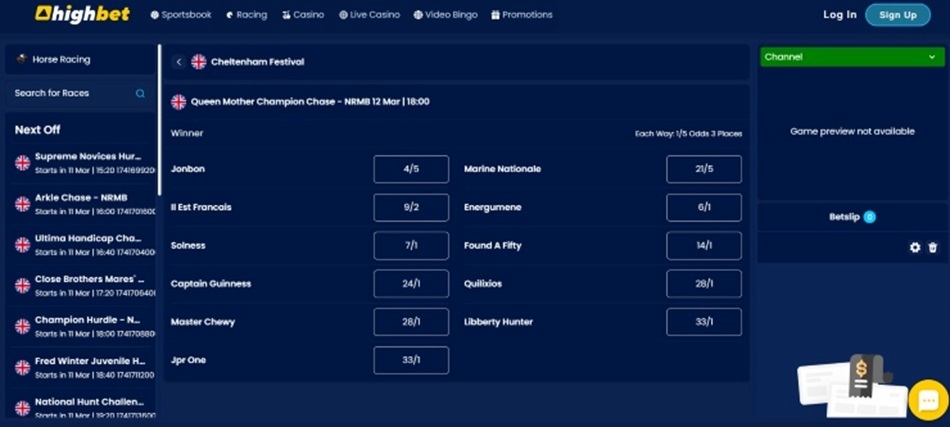Click UK flag beside Arkle Chase

click(22, 204)
